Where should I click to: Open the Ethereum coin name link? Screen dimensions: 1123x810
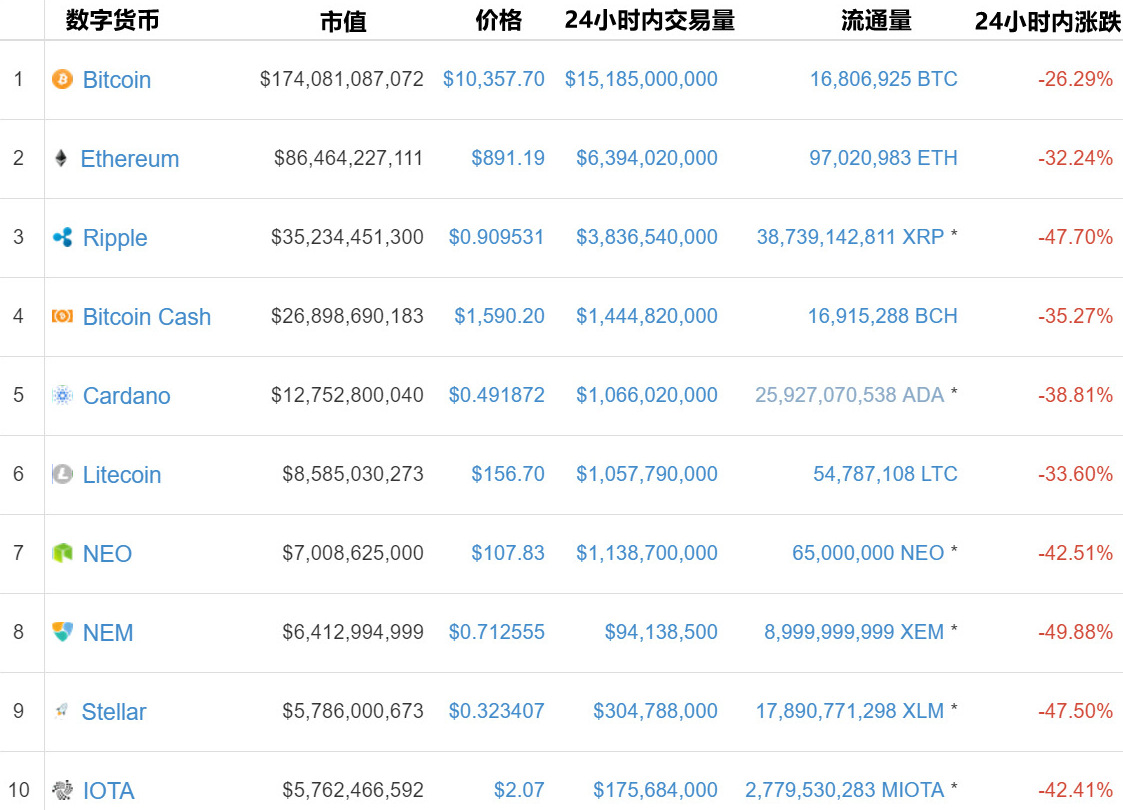click(x=130, y=159)
